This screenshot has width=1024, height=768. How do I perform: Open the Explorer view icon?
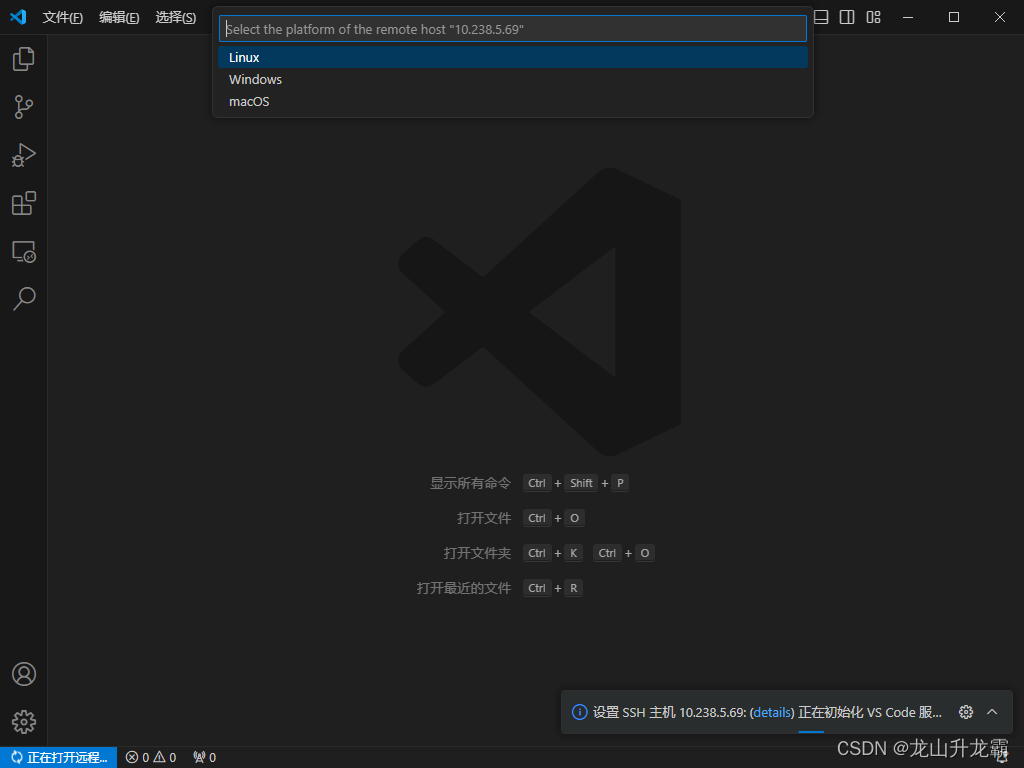23,59
